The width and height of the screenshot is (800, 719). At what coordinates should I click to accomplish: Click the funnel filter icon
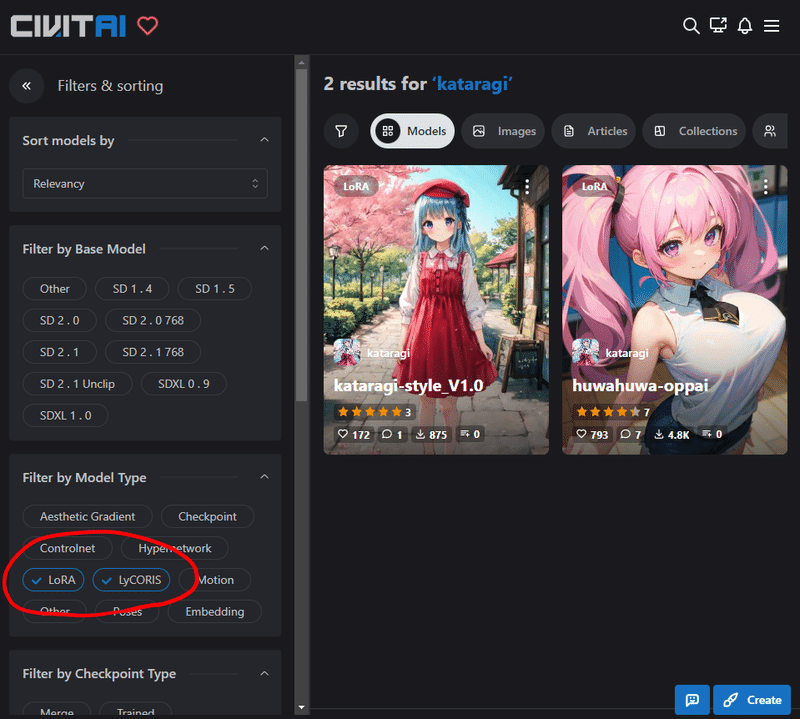coord(341,131)
